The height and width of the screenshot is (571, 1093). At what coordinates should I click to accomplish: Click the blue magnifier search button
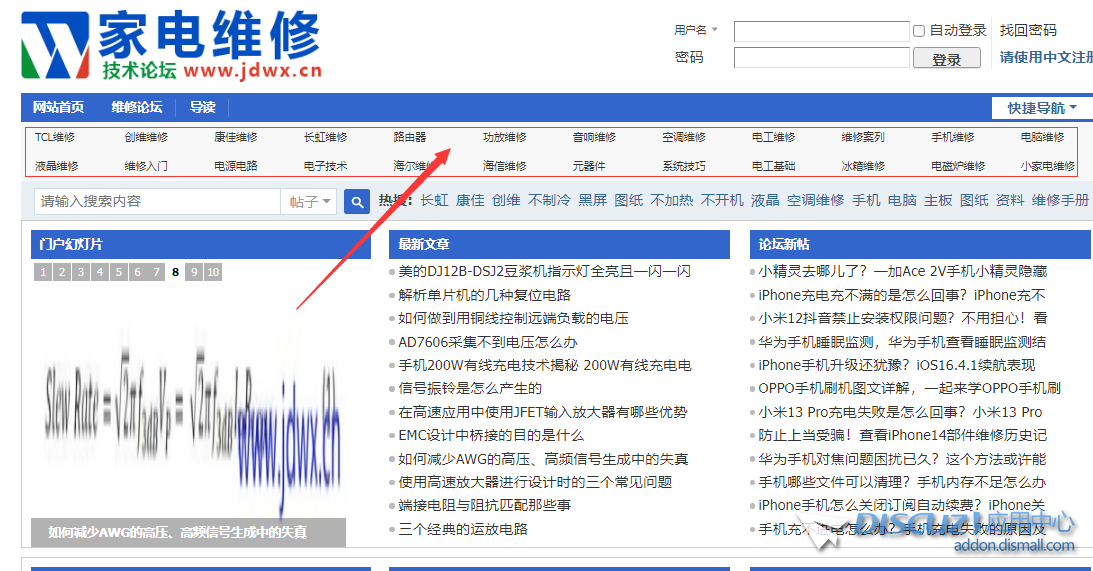357,202
